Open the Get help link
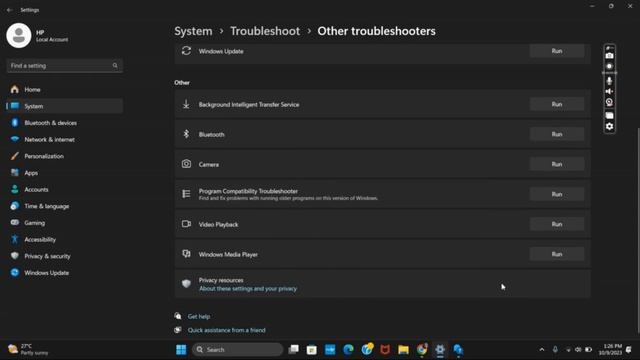 [x=199, y=316]
